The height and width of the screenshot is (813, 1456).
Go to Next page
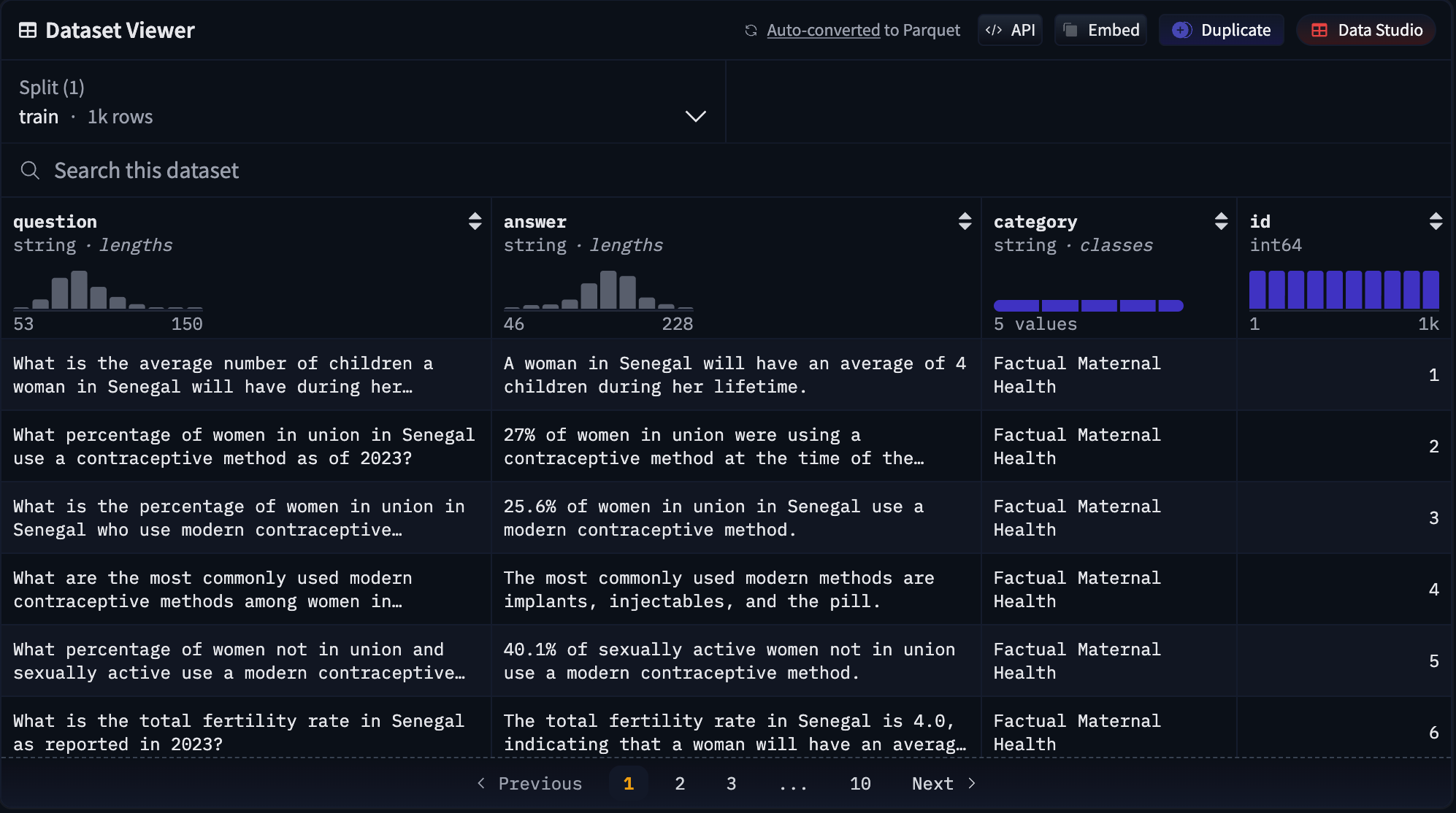(x=943, y=784)
